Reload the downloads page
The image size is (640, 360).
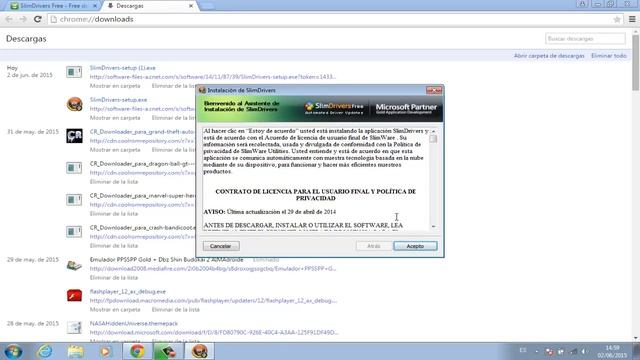[x=38, y=19]
